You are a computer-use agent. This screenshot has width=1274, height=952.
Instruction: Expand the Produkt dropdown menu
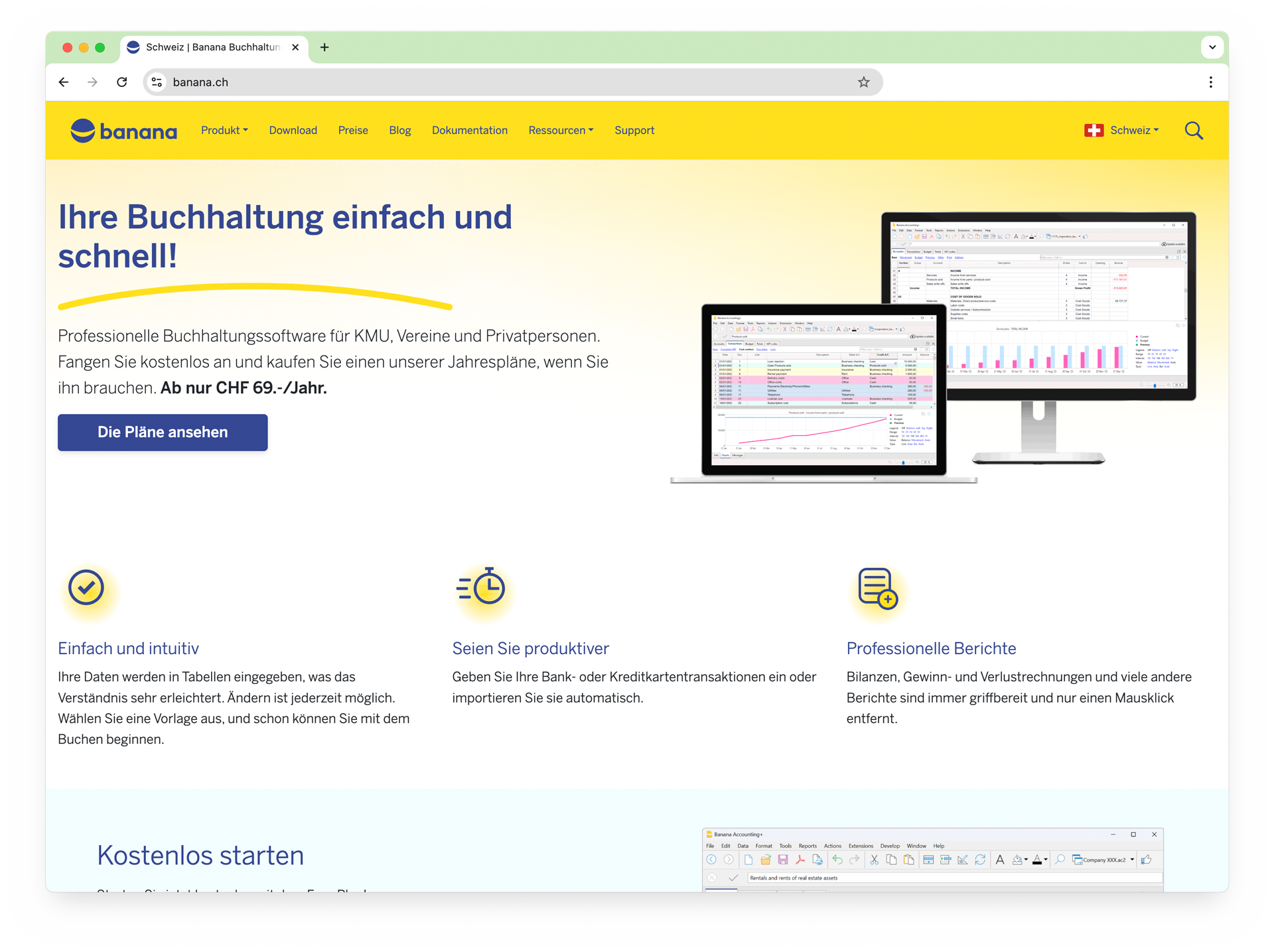224,131
